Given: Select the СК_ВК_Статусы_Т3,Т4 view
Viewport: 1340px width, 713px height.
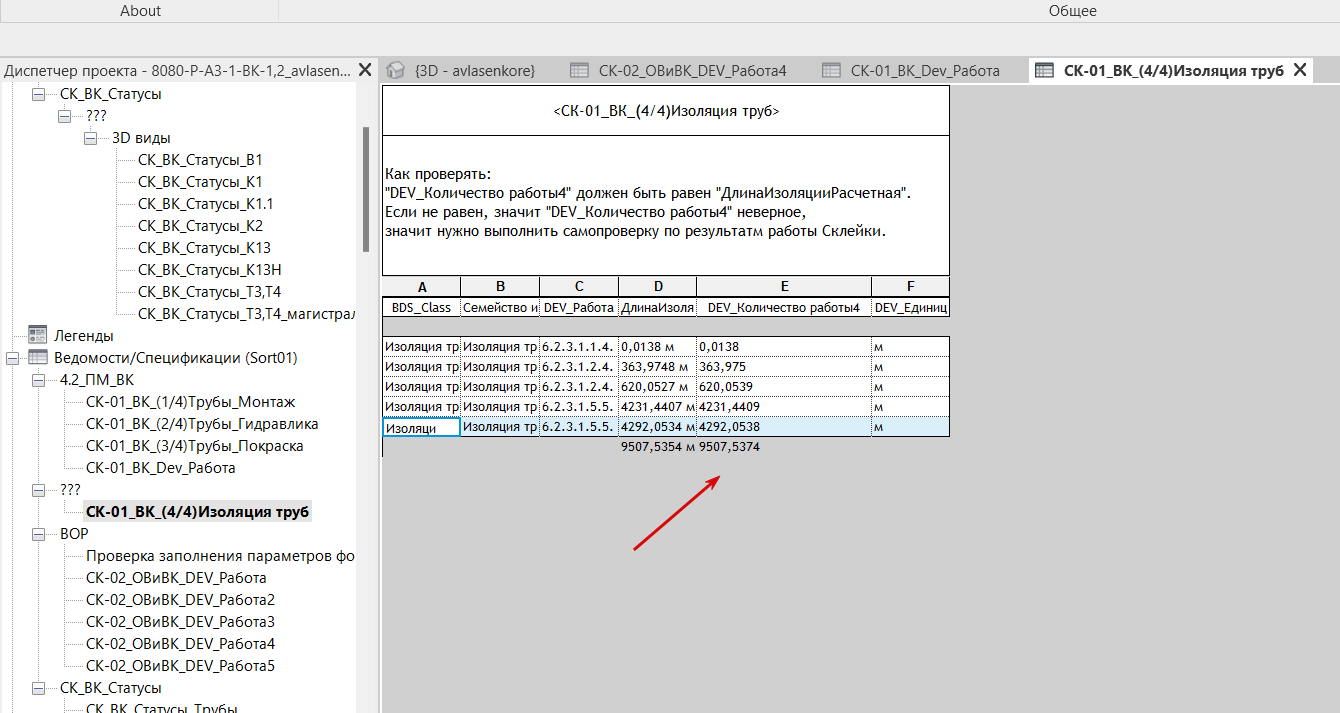Looking at the screenshot, I should click(209, 291).
